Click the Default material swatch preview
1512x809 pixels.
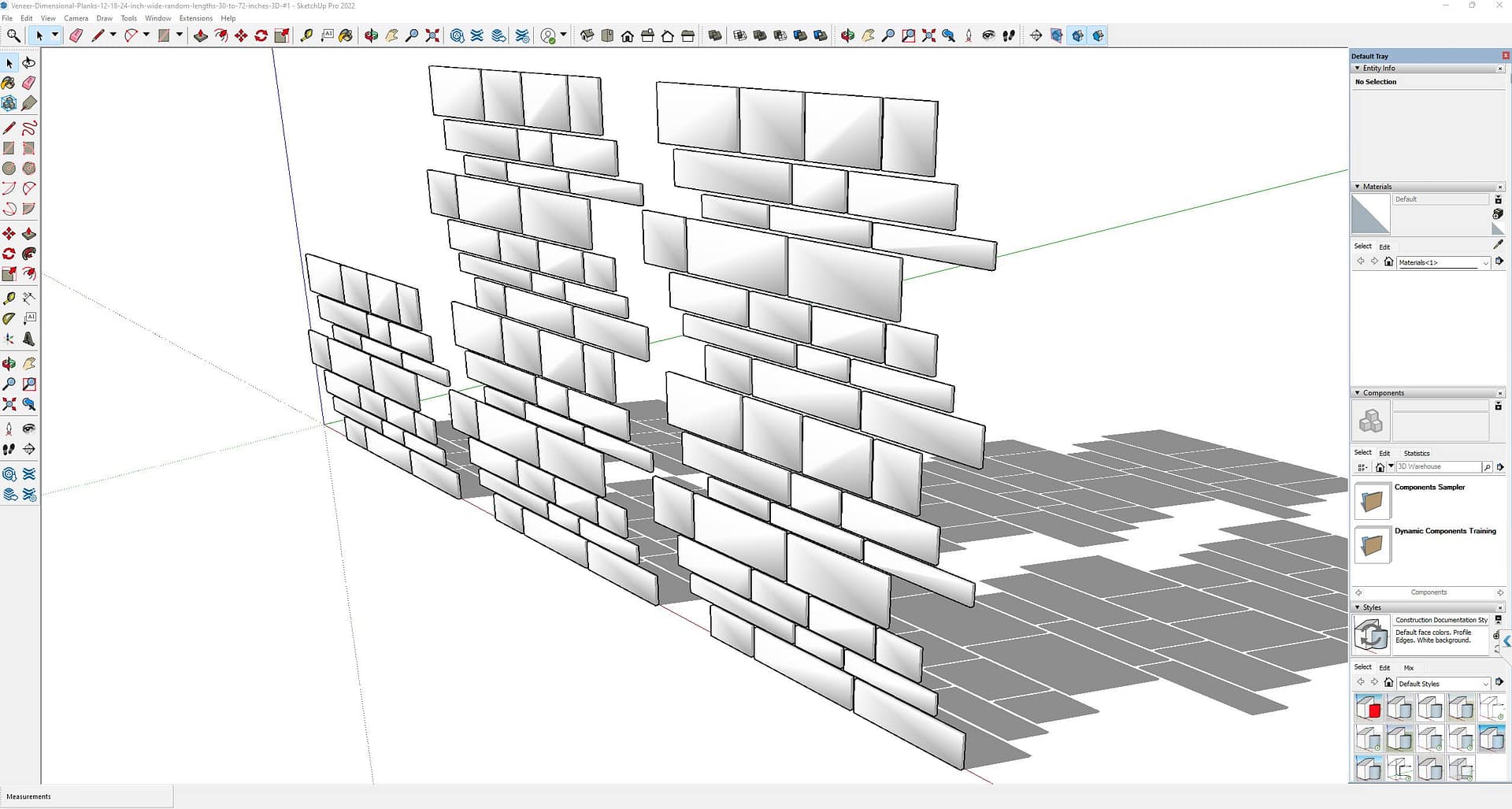pyautogui.click(x=1370, y=214)
